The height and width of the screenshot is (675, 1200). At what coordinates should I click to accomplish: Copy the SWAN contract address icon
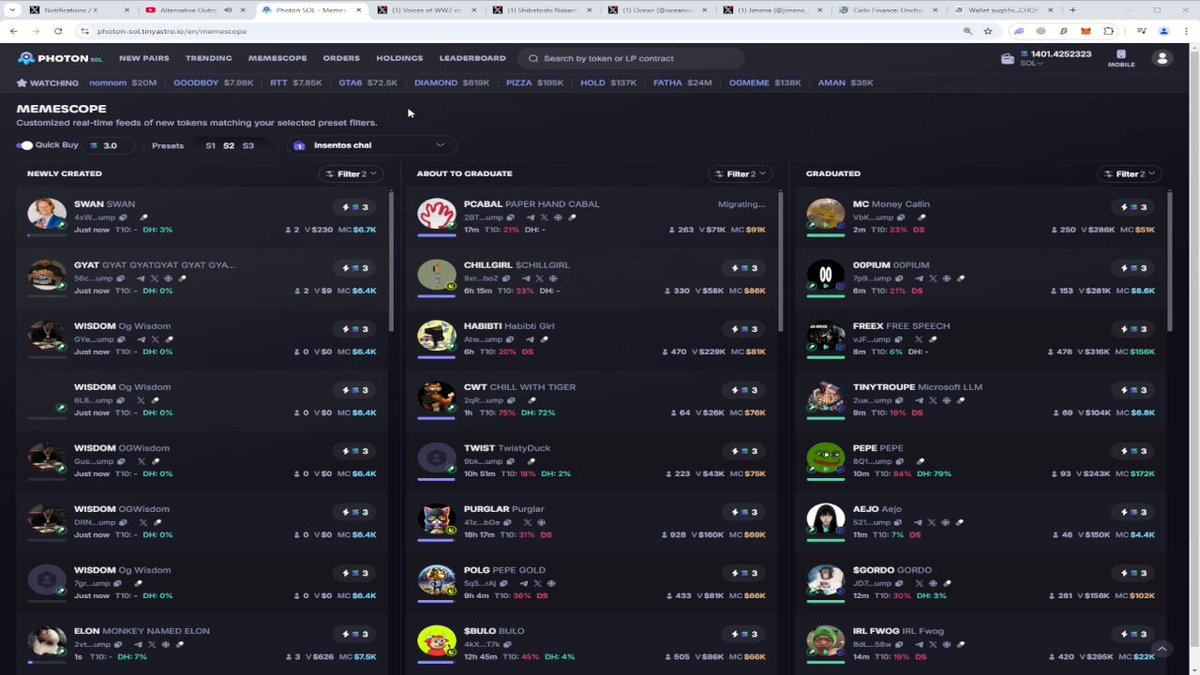123,217
